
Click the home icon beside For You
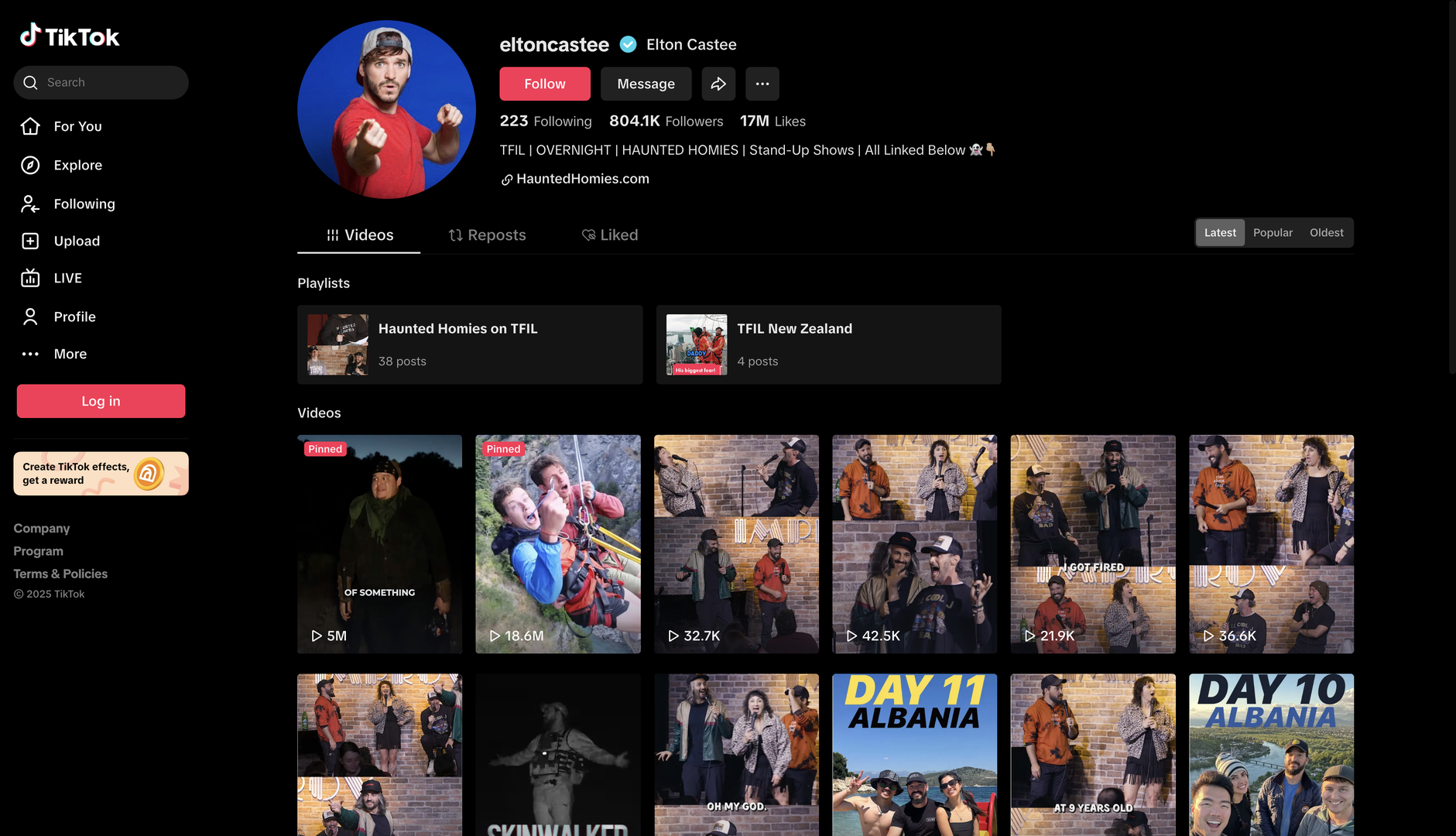tap(30, 126)
